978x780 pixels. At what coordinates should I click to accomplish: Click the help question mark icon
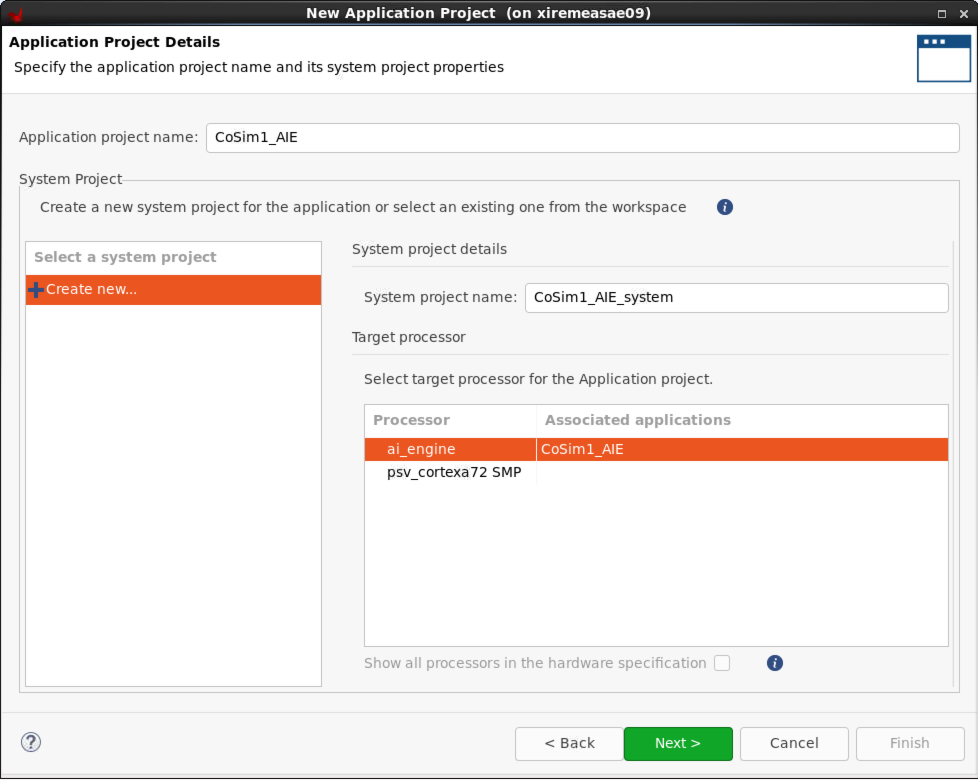(30, 742)
